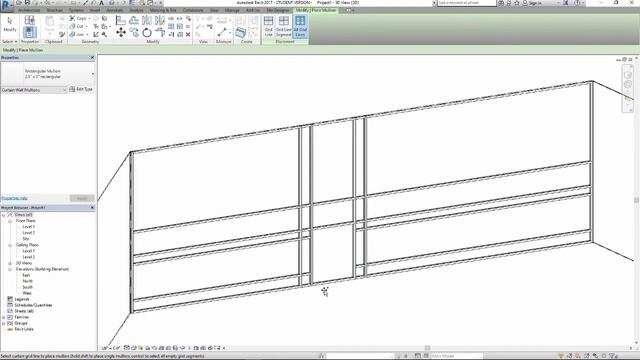Open the Type Properties icon
640x360 pixels.
coord(30,20)
